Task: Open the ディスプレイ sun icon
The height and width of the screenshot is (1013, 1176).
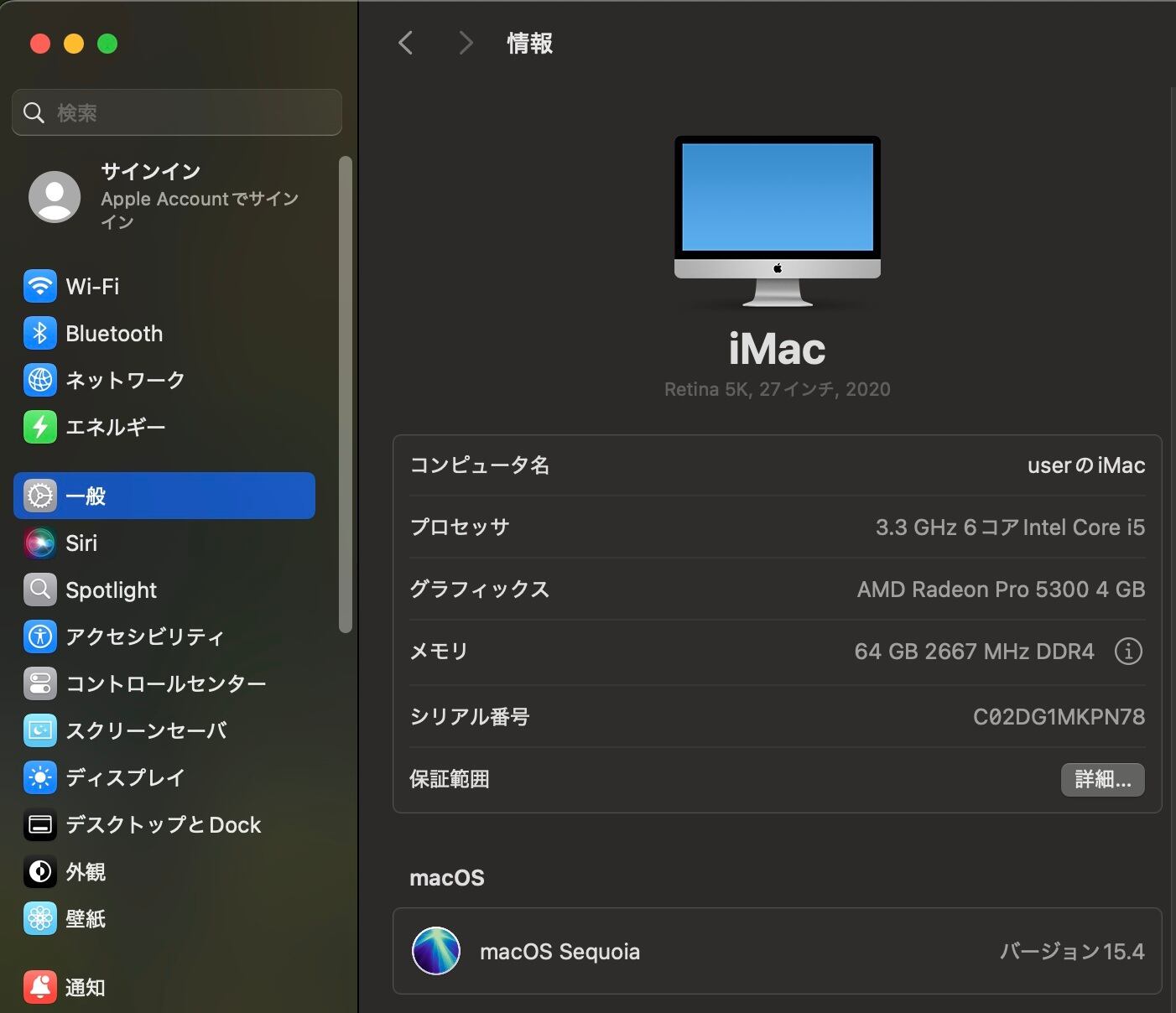Action: (x=40, y=777)
